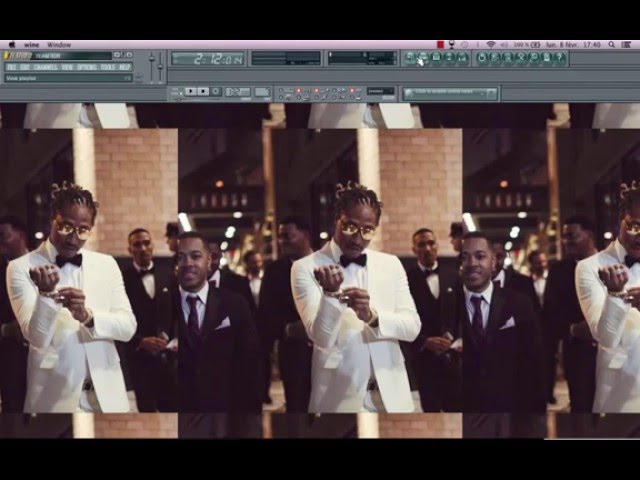Click the tempo display

coord(238,92)
